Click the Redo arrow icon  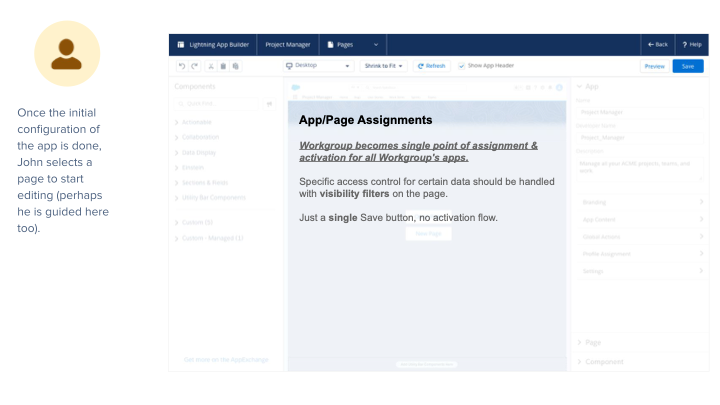click(x=195, y=66)
